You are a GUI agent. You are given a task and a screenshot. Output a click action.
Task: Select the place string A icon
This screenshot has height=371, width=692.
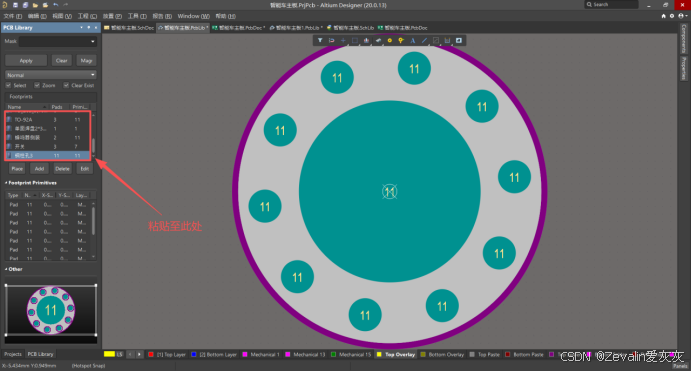point(413,40)
